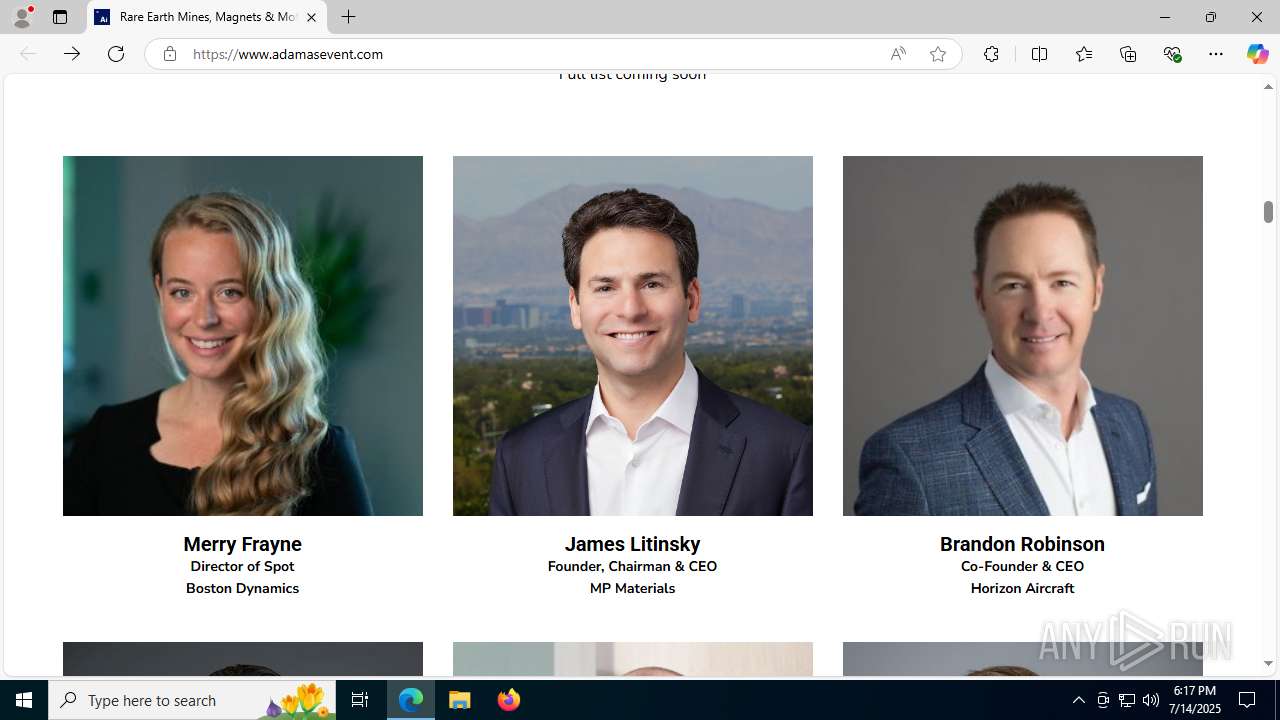Click Founder, Chairman & CEO title
Viewport: 1280px width, 720px height.
[632, 566]
